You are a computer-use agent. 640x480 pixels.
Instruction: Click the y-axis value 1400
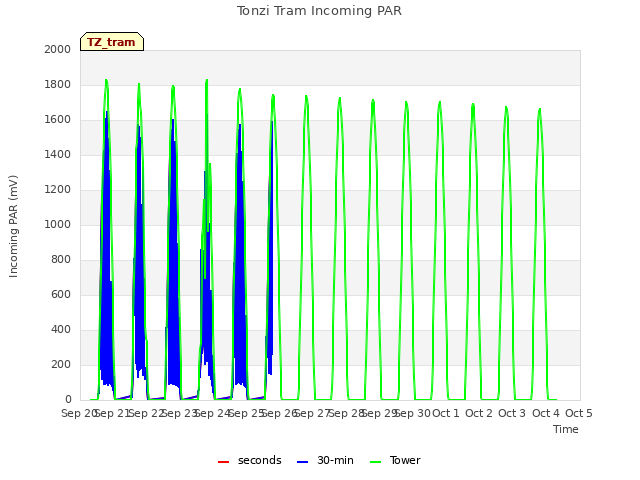coord(58,154)
